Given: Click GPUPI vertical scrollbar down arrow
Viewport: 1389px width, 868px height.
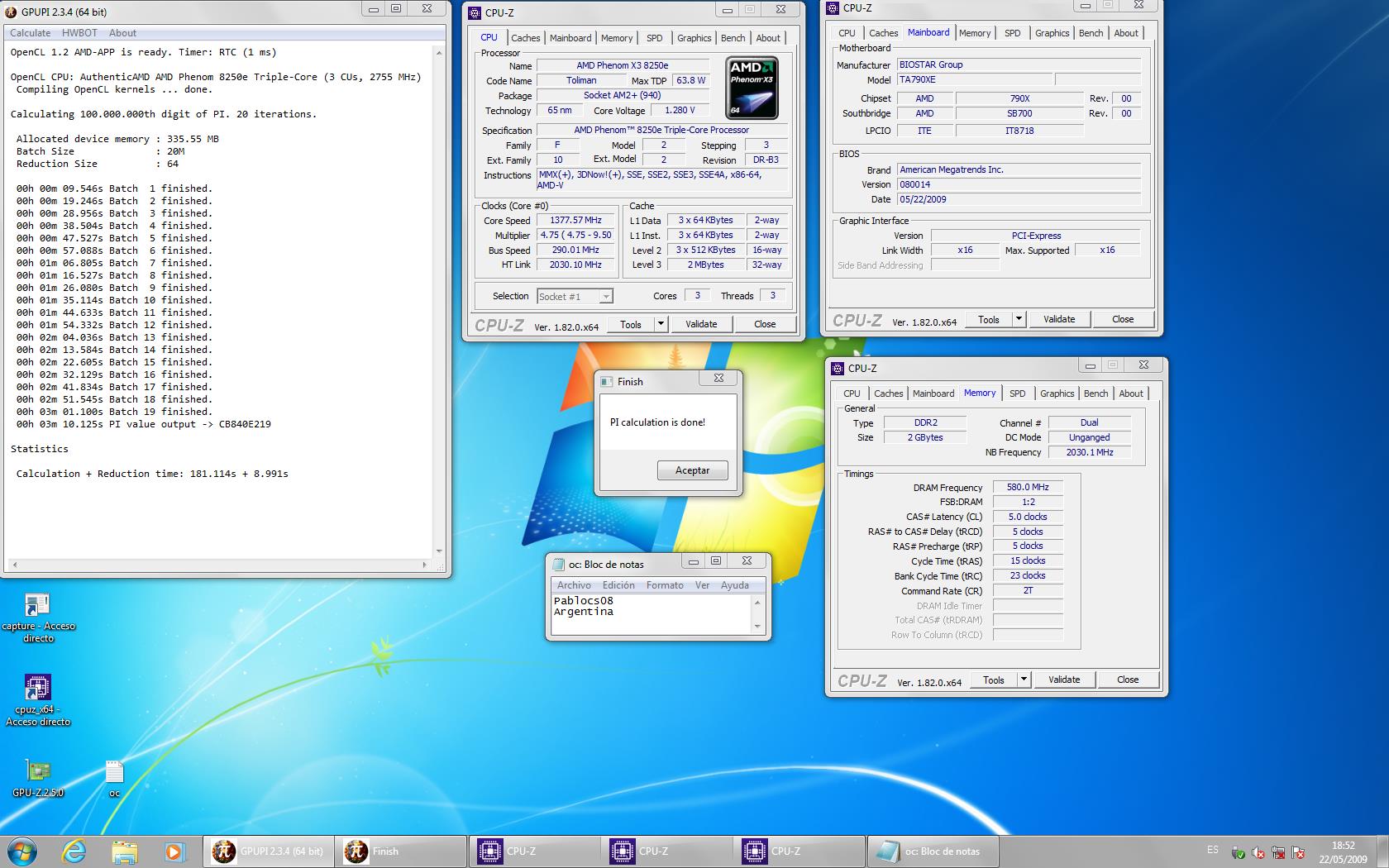Looking at the screenshot, I should [x=439, y=551].
